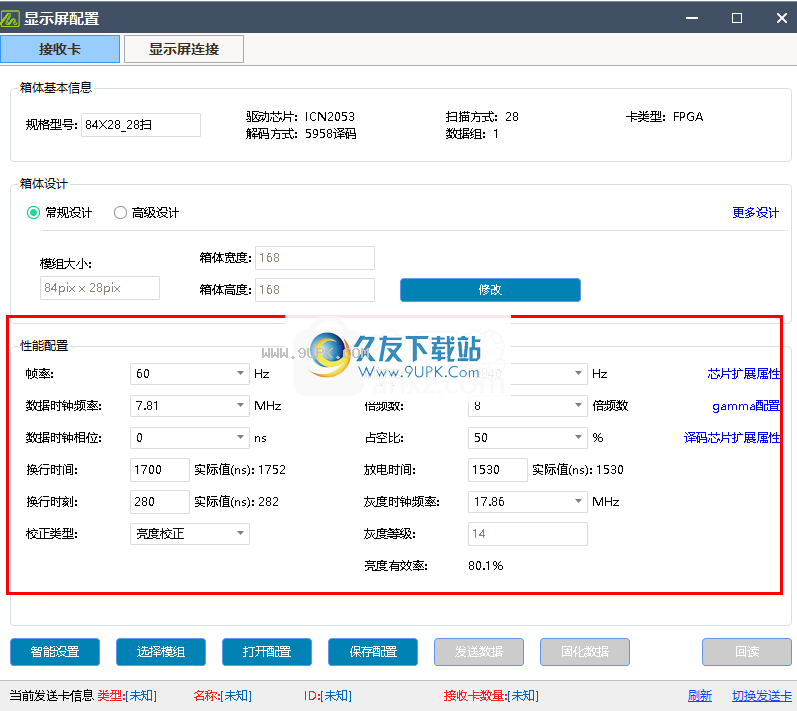797x711 pixels.
Task: Select the 扫描方式 28 text
Action: (482, 117)
